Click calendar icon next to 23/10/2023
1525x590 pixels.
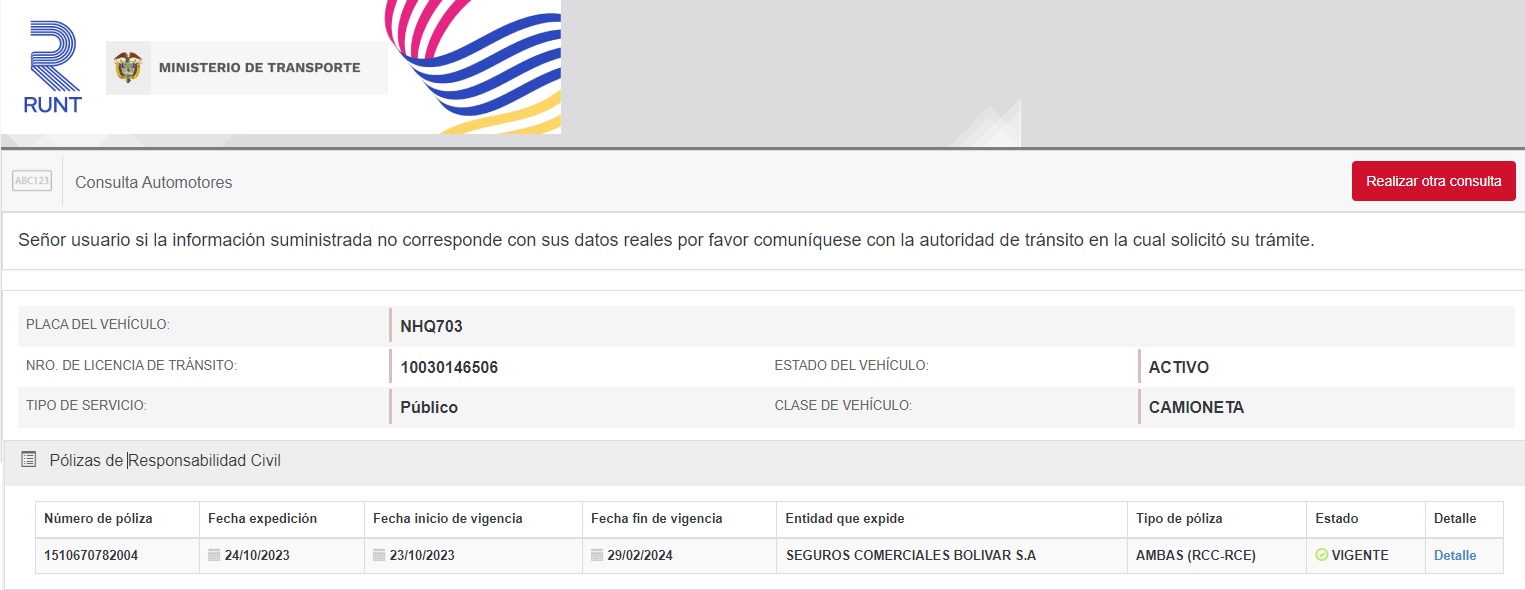(x=379, y=555)
